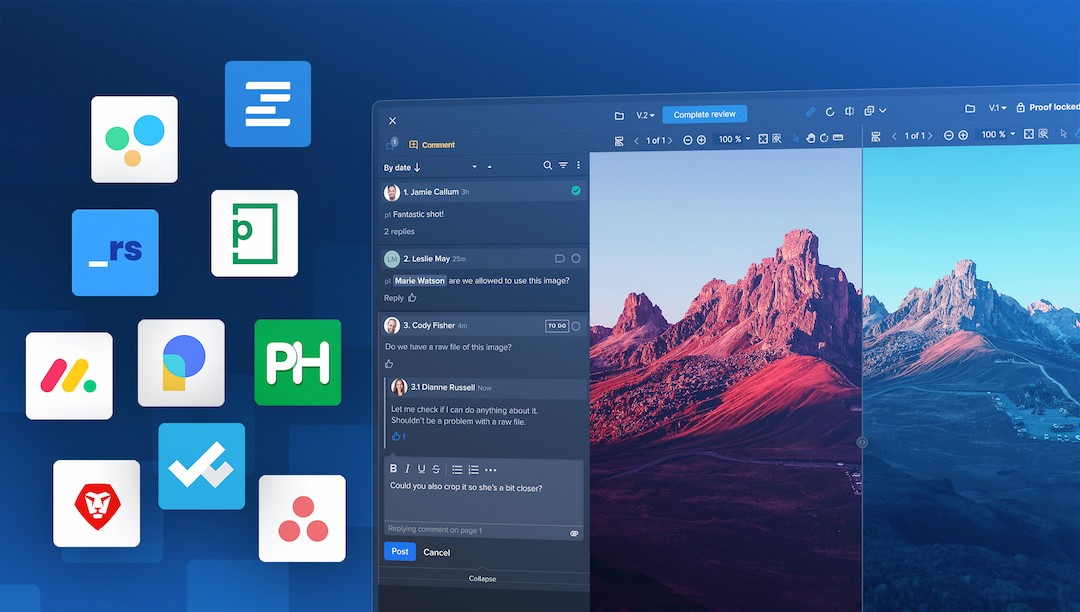
Task: Post the reply to Dianne Russell
Action: pos(399,551)
